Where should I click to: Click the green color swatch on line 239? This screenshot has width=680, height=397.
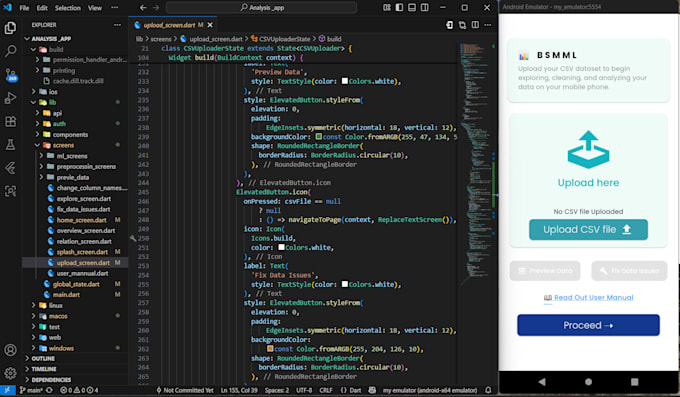[x=319, y=137]
